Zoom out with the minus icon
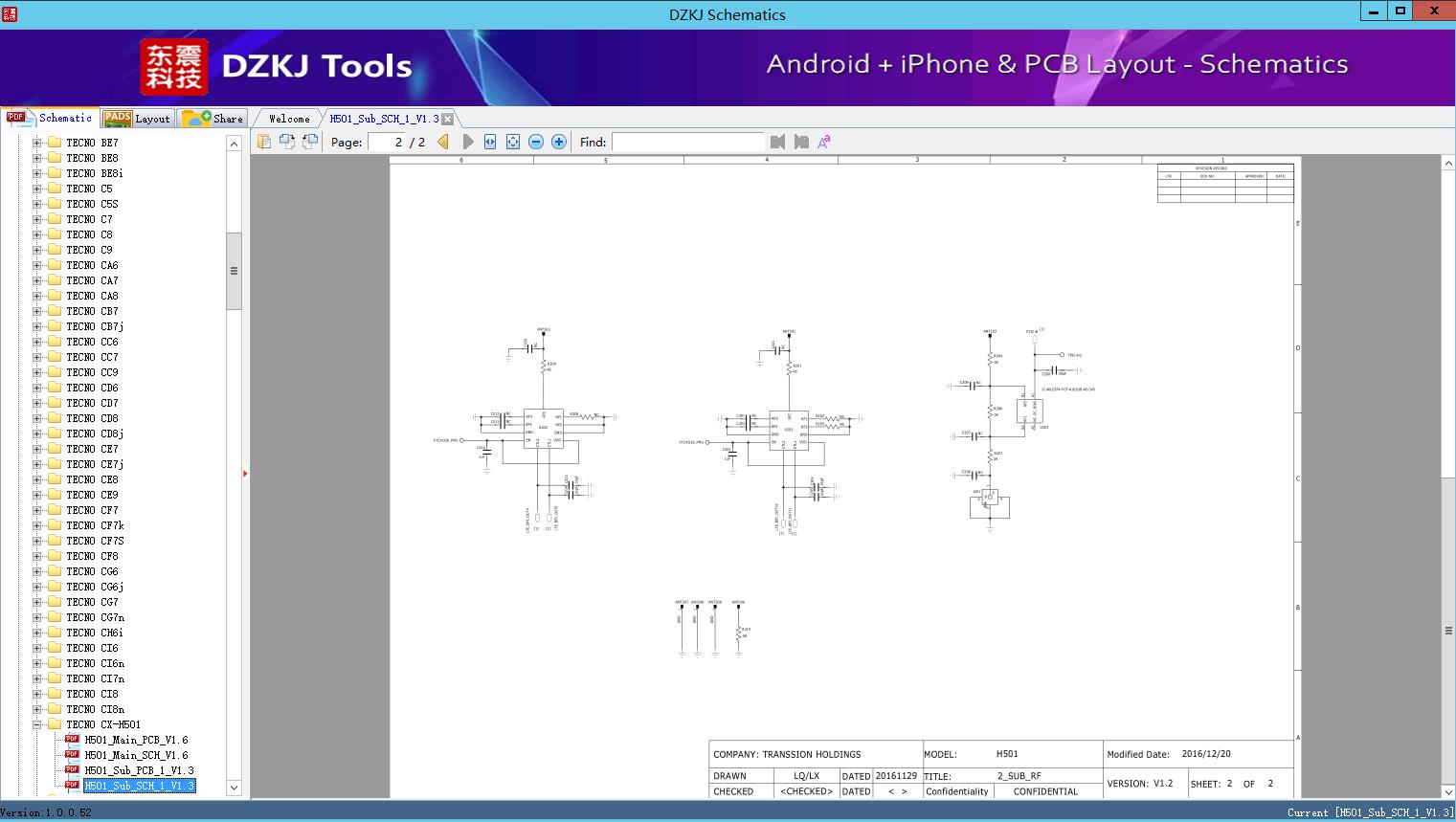Viewport: 1456px width, 822px height. point(536,142)
